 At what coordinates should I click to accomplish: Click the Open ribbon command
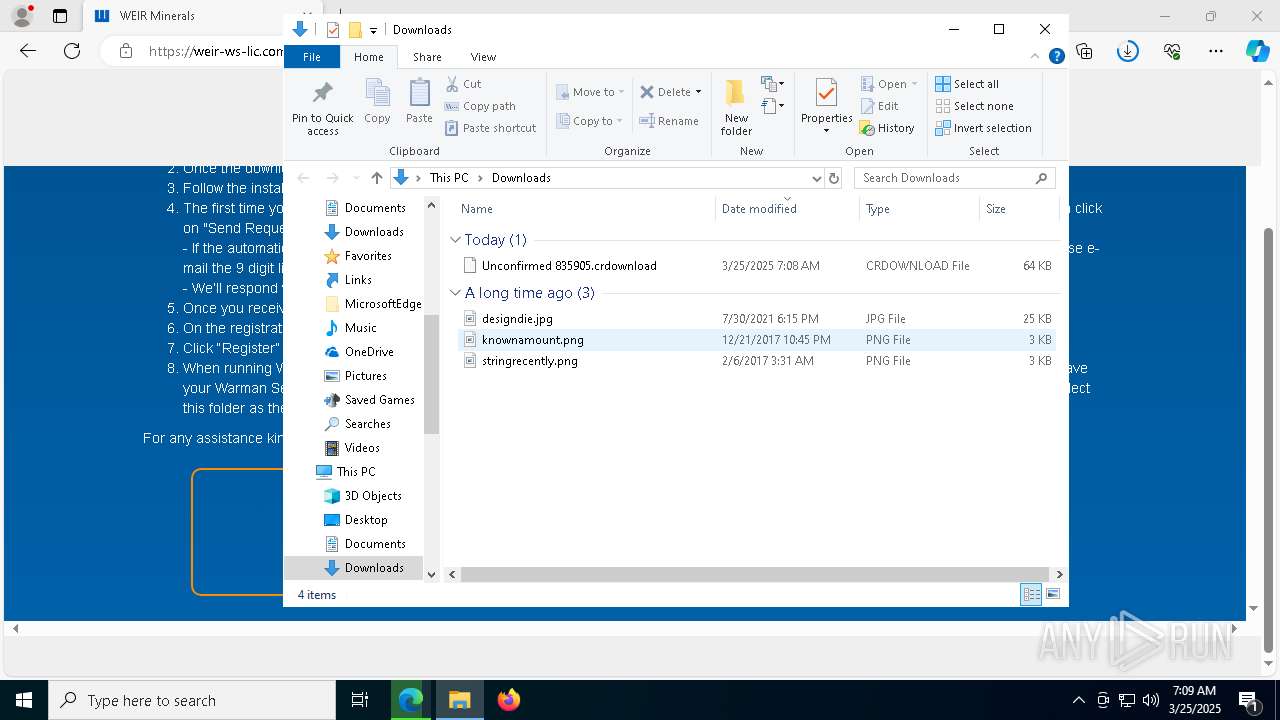(888, 84)
